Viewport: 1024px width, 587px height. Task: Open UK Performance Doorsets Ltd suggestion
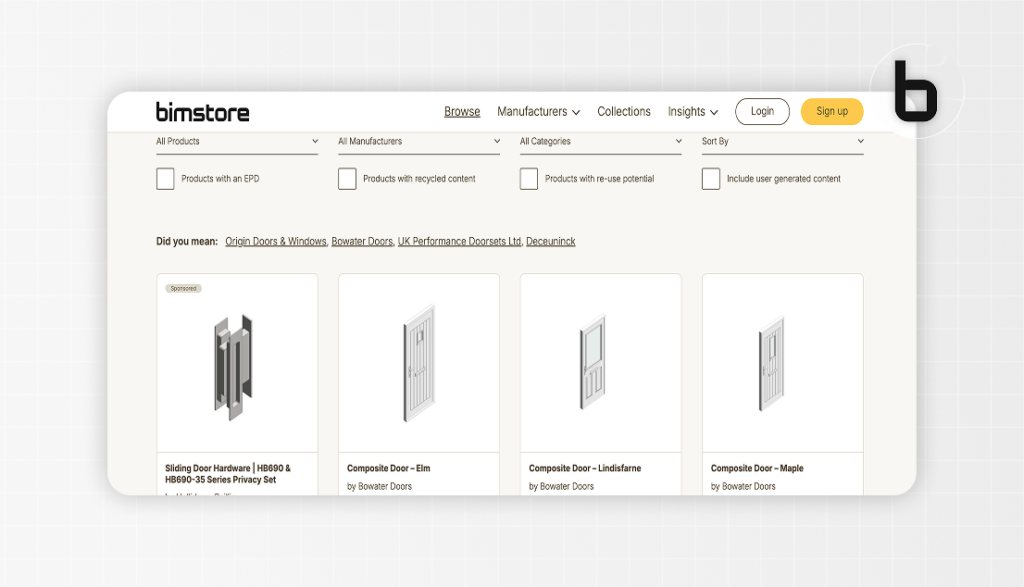pos(459,241)
